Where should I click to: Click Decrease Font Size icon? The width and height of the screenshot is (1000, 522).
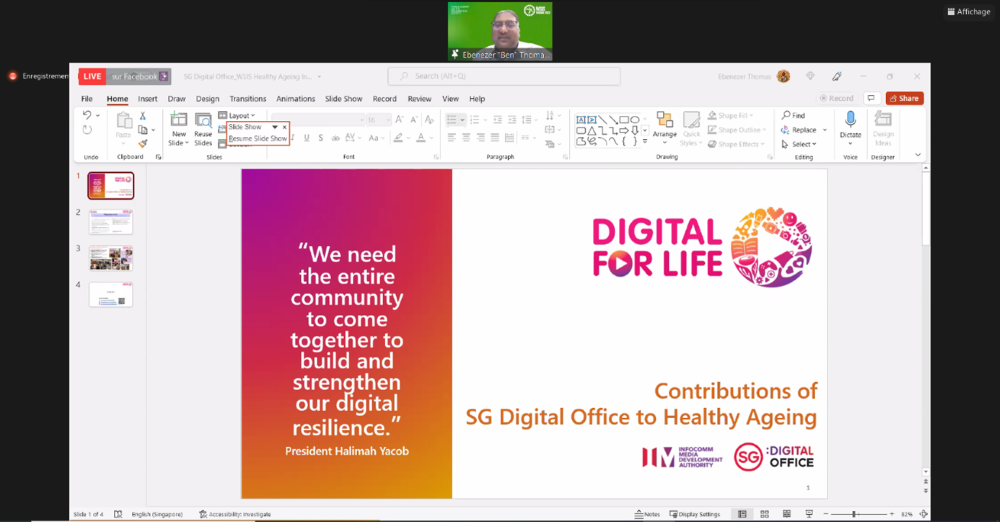coord(414,119)
